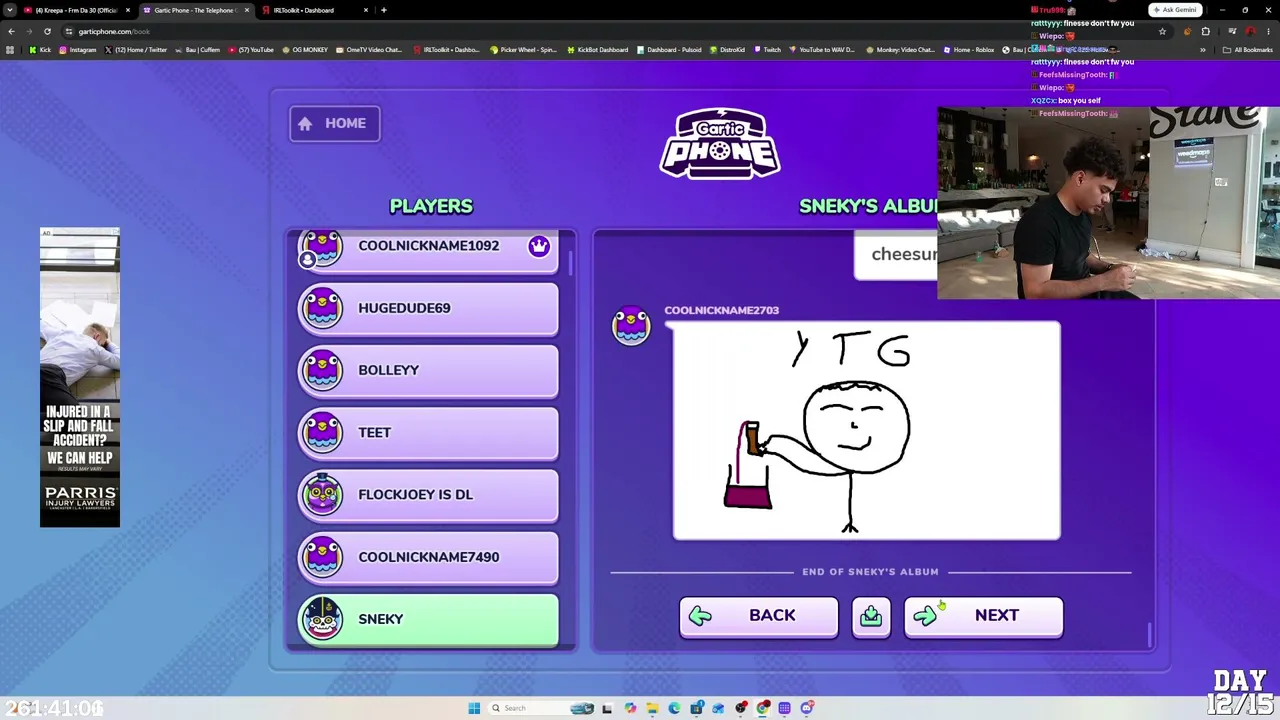Image resolution: width=1280 pixels, height=720 pixels.
Task: Select player BOLLEYY
Action: [428, 370]
